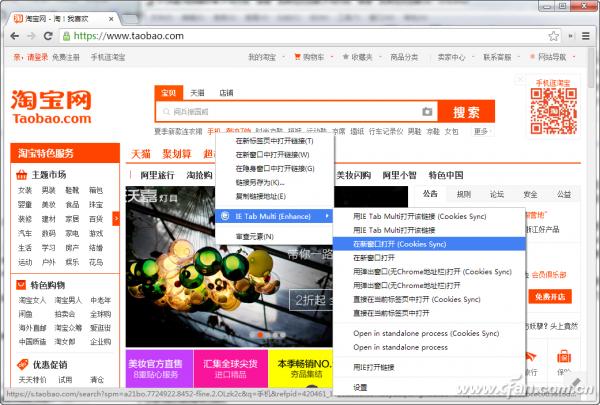Click the shopping cart icon
This screenshot has height=405, width=600.
297,57
